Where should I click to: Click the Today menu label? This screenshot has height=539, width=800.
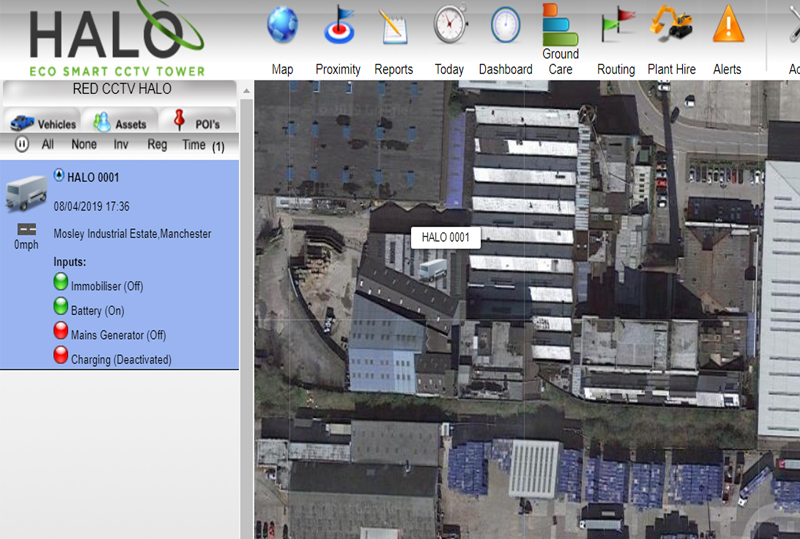449,69
